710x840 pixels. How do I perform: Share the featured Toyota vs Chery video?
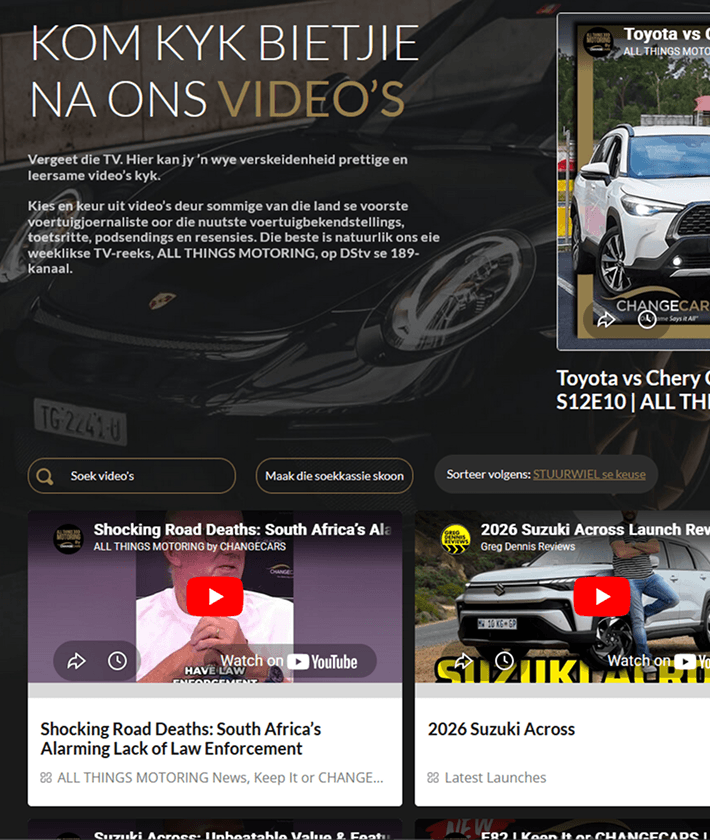pyautogui.click(x=606, y=320)
